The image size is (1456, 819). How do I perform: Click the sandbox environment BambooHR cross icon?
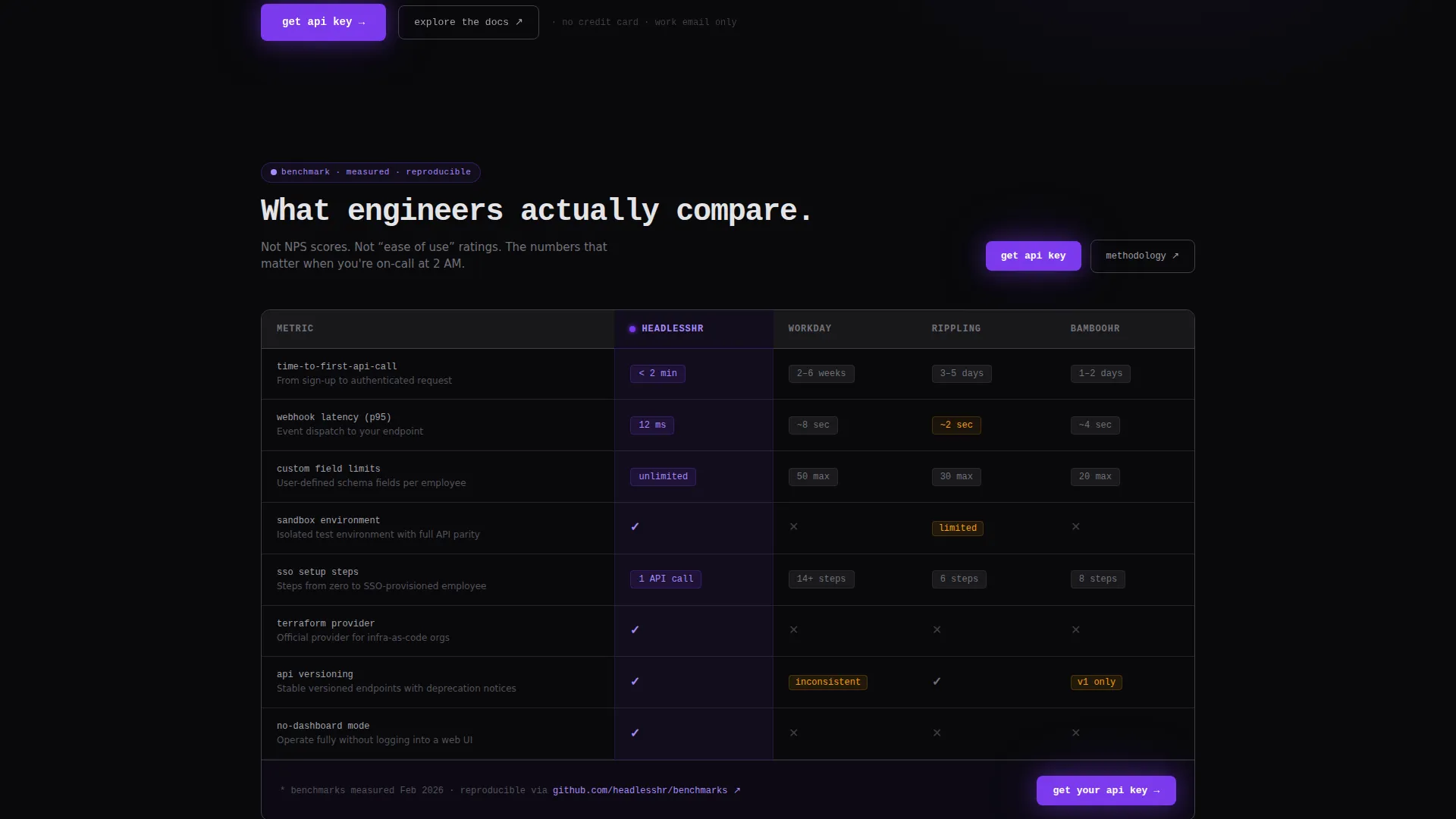[1075, 527]
